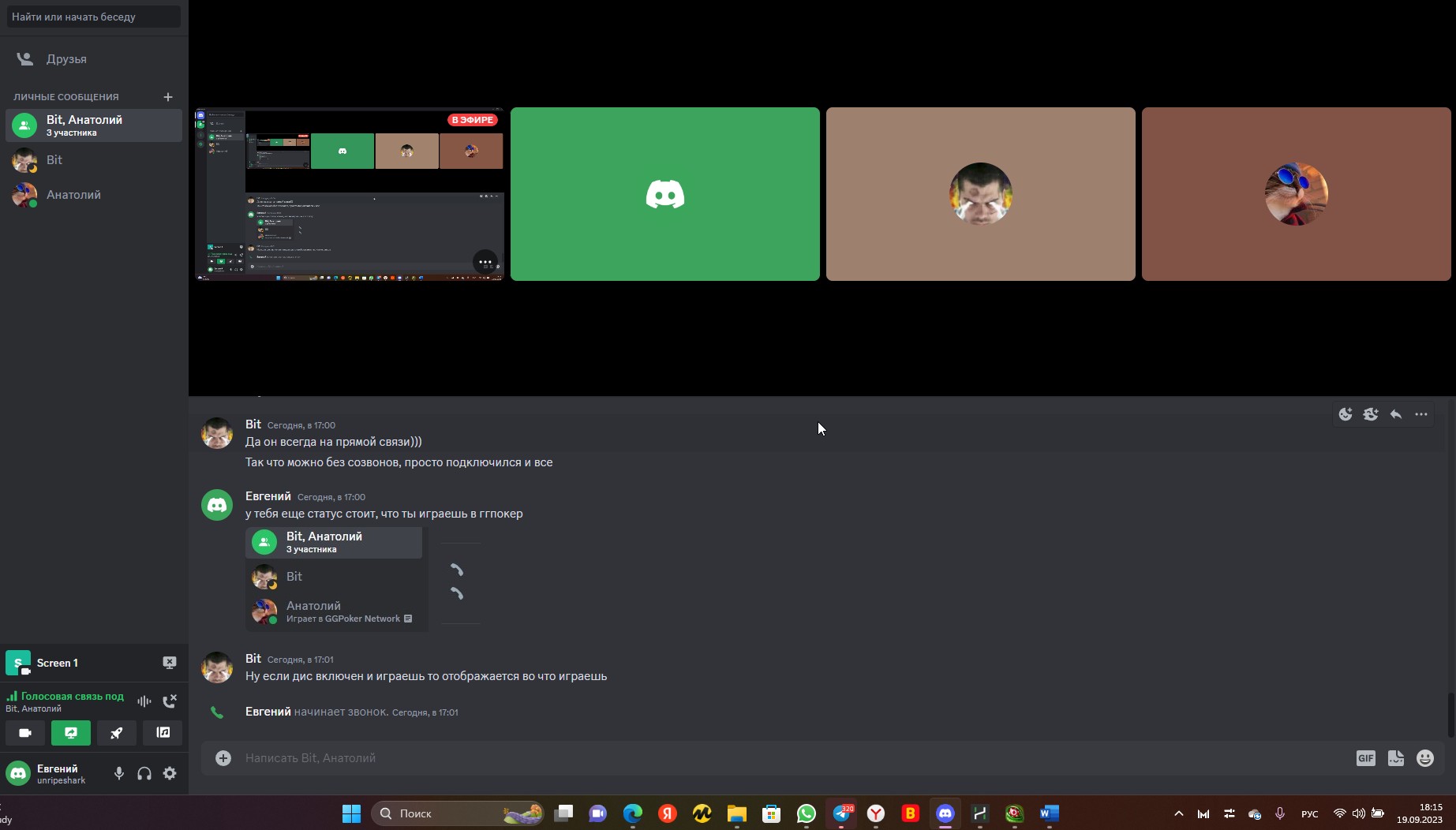The height and width of the screenshot is (830, 1456).
Task: Open Task View on the taskbar
Action: click(563, 813)
